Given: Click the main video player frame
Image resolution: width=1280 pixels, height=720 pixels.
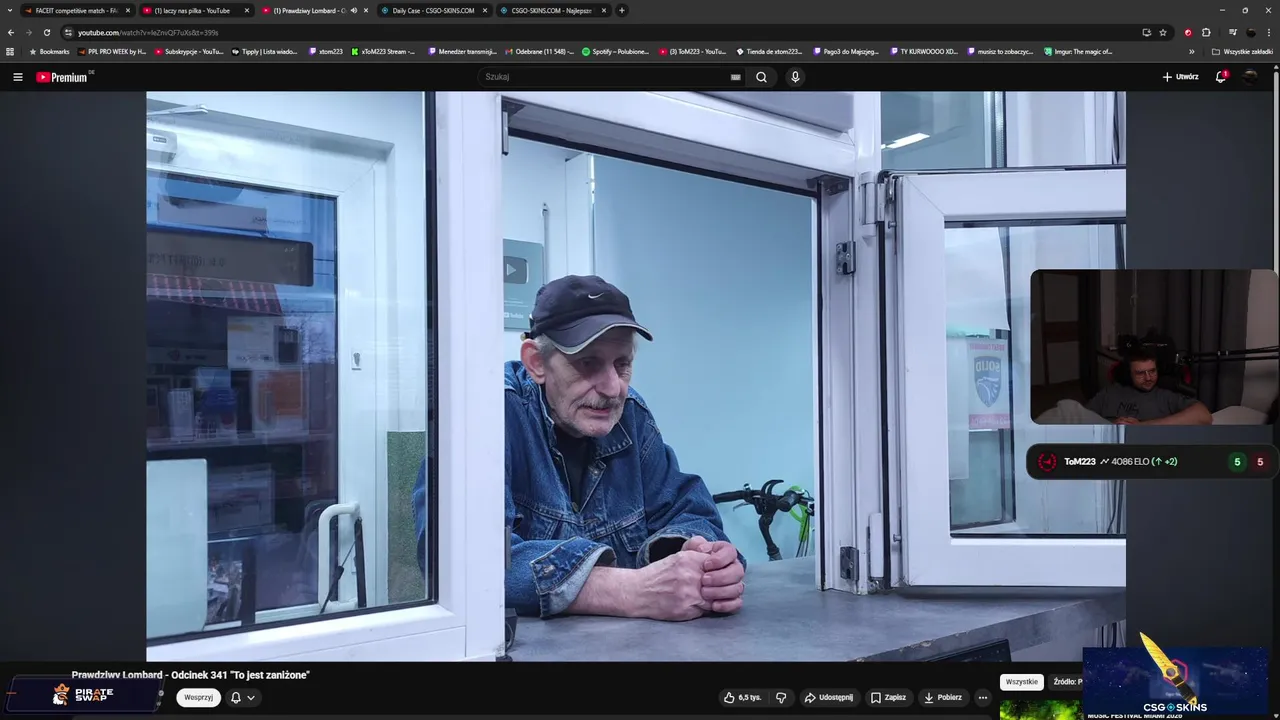Looking at the screenshot, I should tap(636, 376).
